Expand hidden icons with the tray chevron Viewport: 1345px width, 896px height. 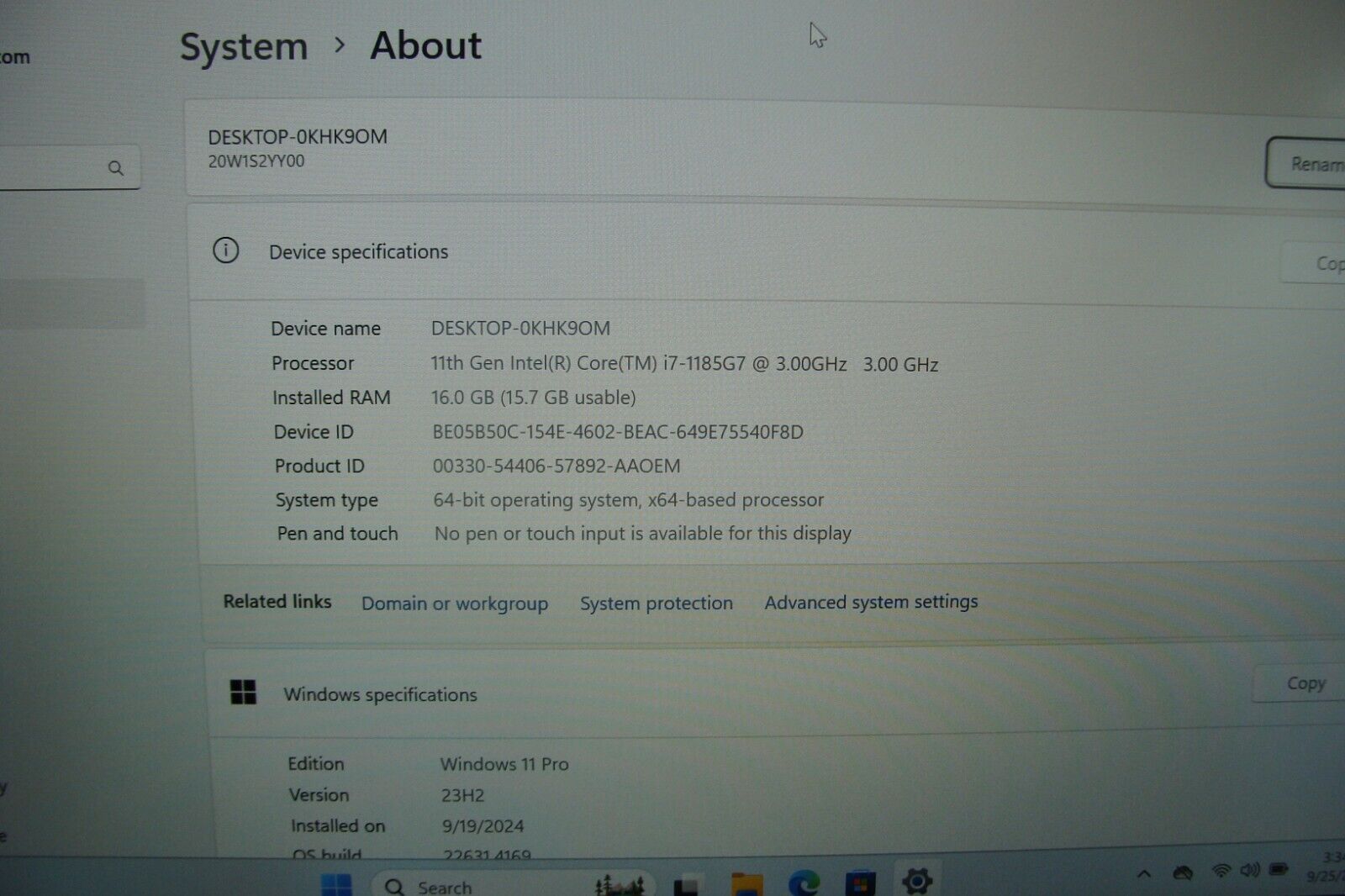point(1143,874)
